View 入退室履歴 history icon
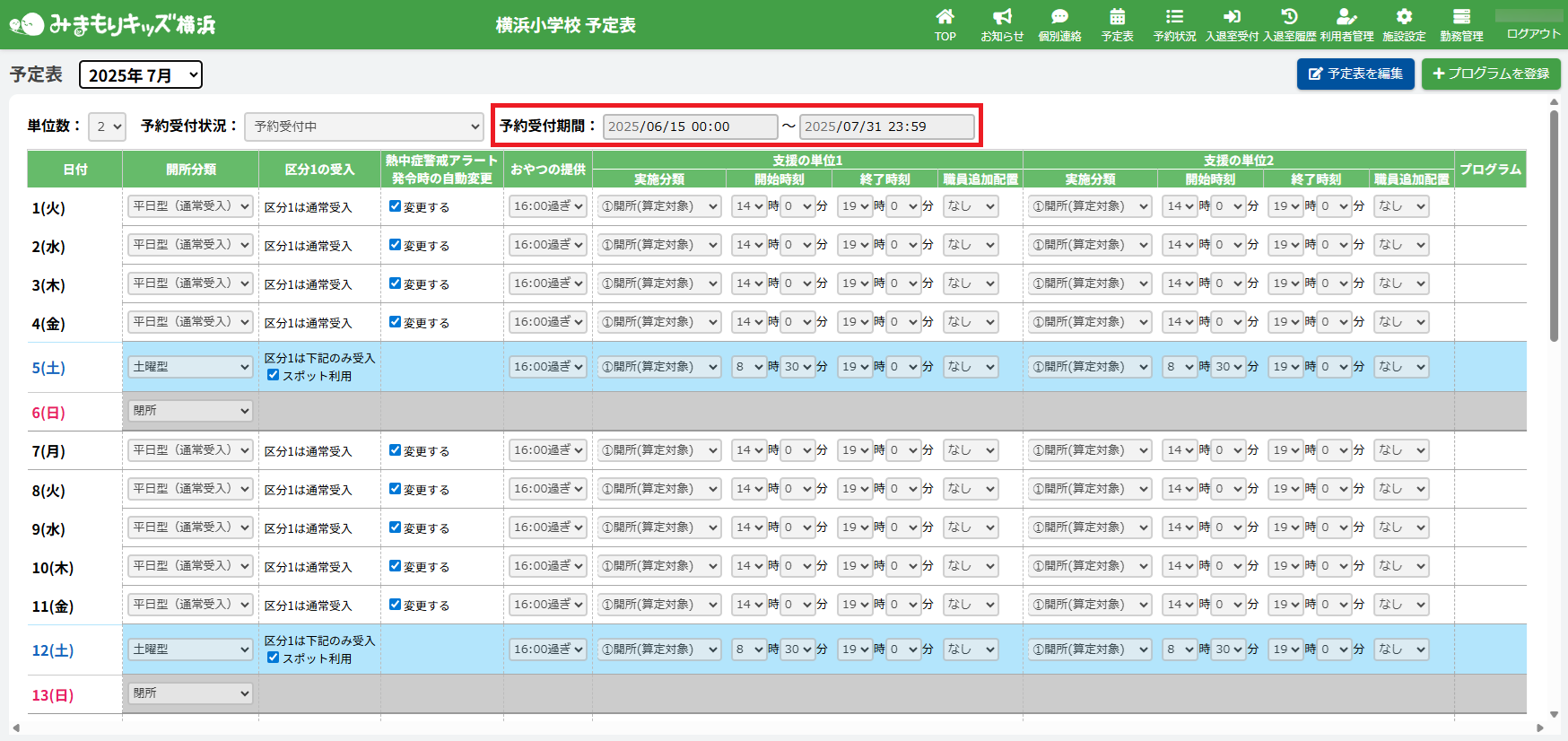 tap(1289, 17)
